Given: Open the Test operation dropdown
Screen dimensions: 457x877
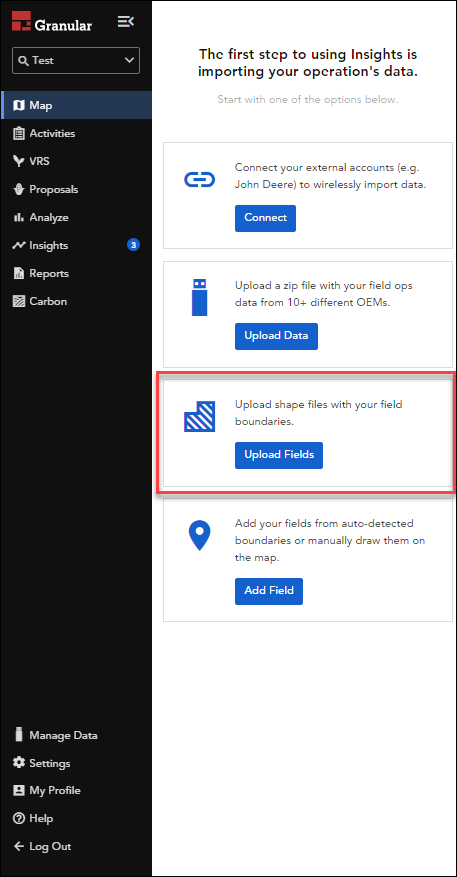Looking at the screenshot, I should tap(76, 60).
